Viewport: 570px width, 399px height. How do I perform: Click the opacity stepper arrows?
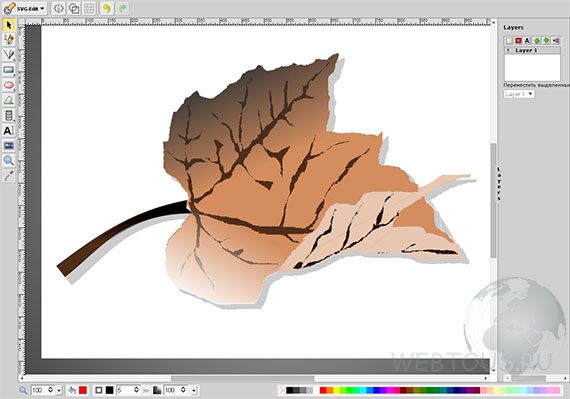(183, 390)
